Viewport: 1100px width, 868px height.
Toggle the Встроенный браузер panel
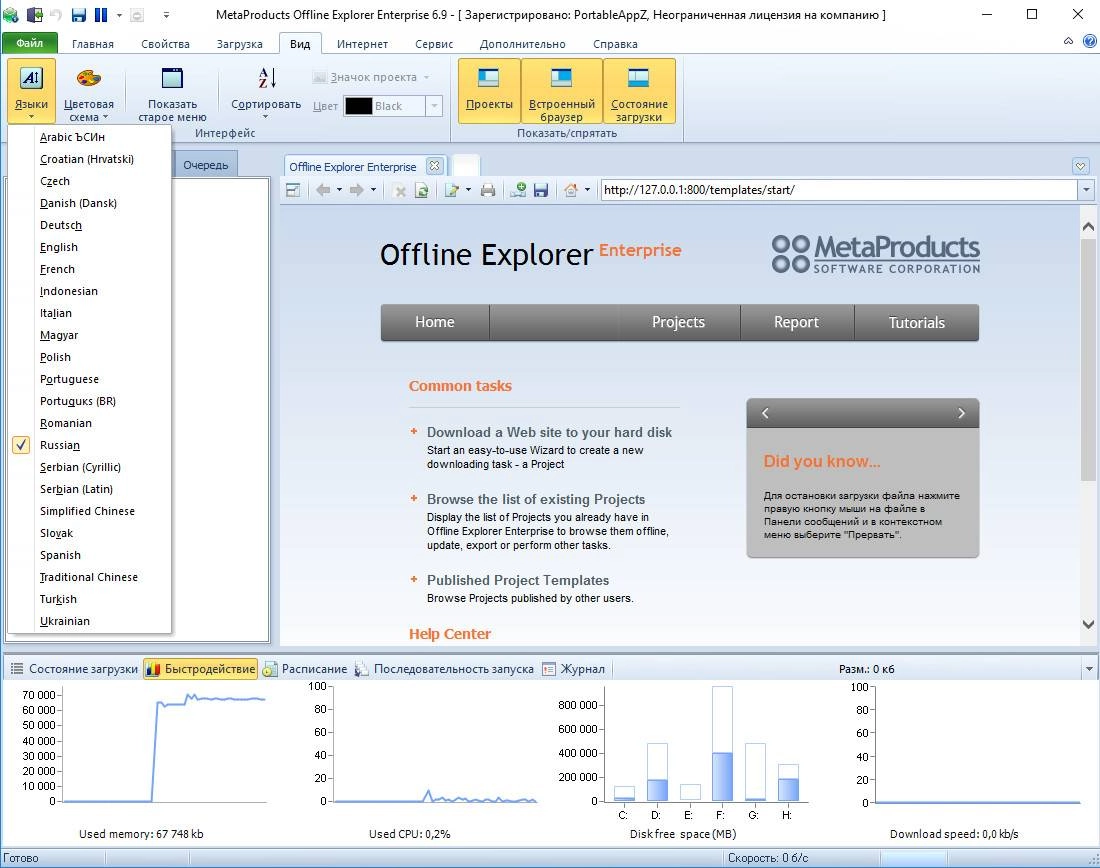561,91
